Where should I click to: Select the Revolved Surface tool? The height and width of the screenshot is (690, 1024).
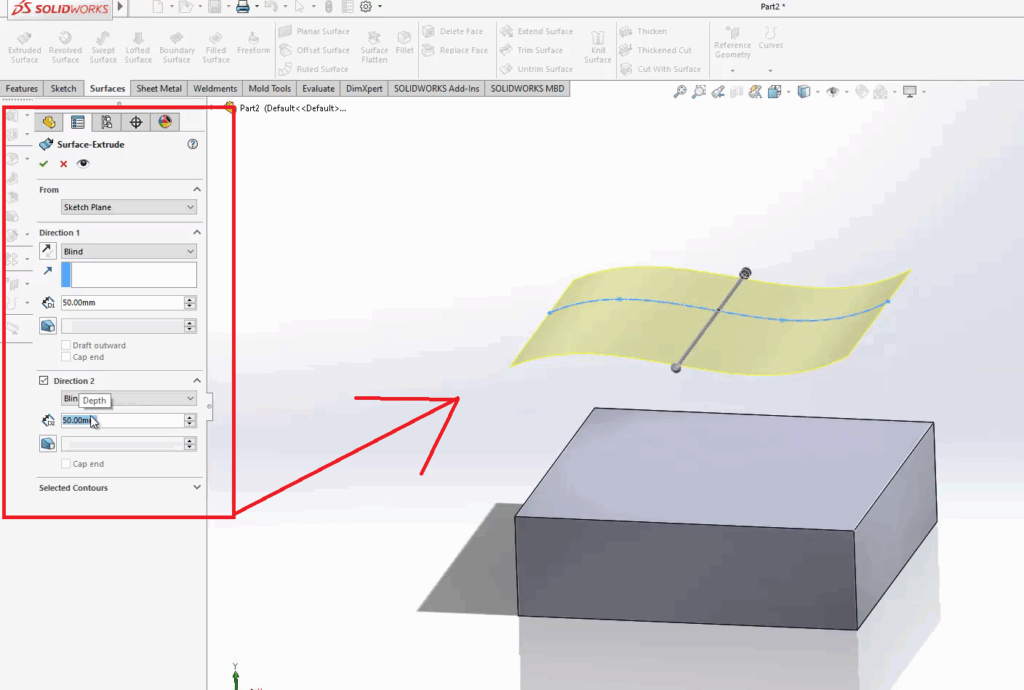(x=64, y=44)
